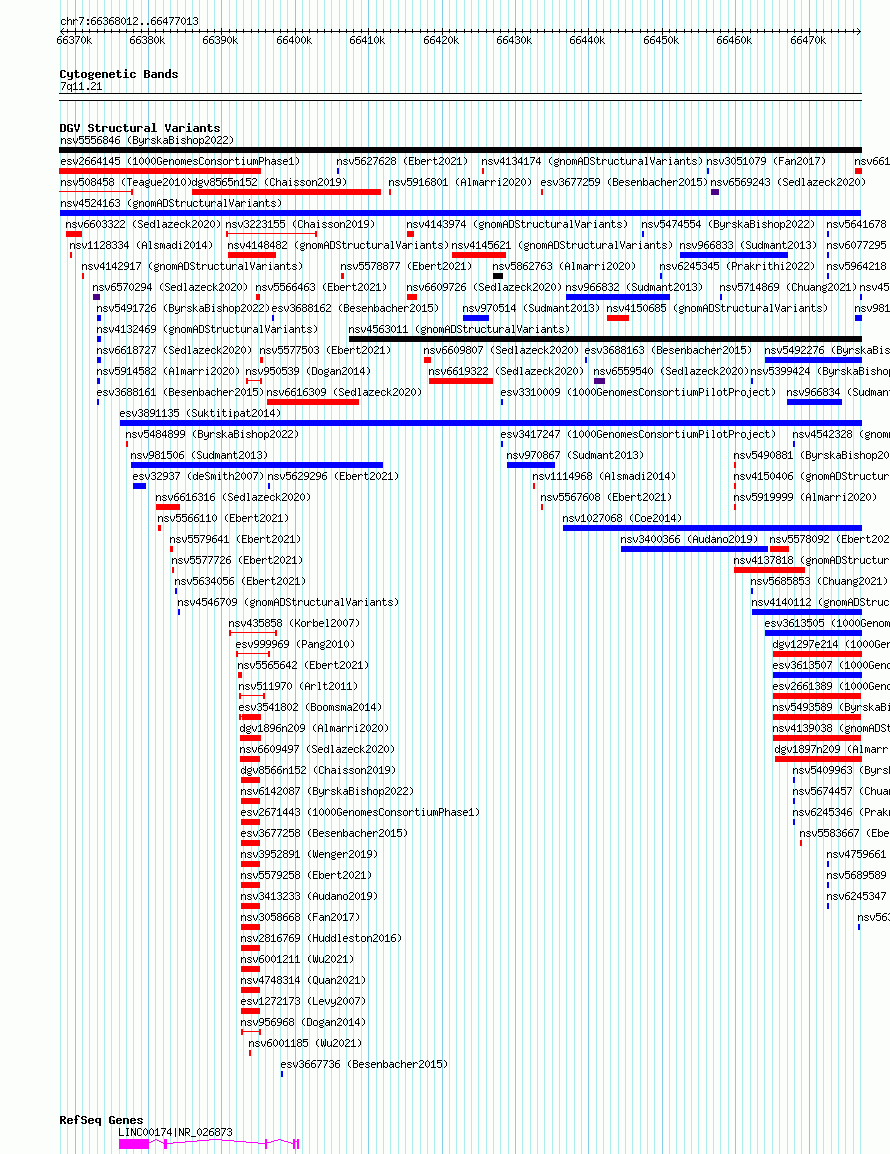Click the blue bar under nsv970867 (Sudmant2013)
Viewport: 890px width, 1154px height.
[531, 465]
